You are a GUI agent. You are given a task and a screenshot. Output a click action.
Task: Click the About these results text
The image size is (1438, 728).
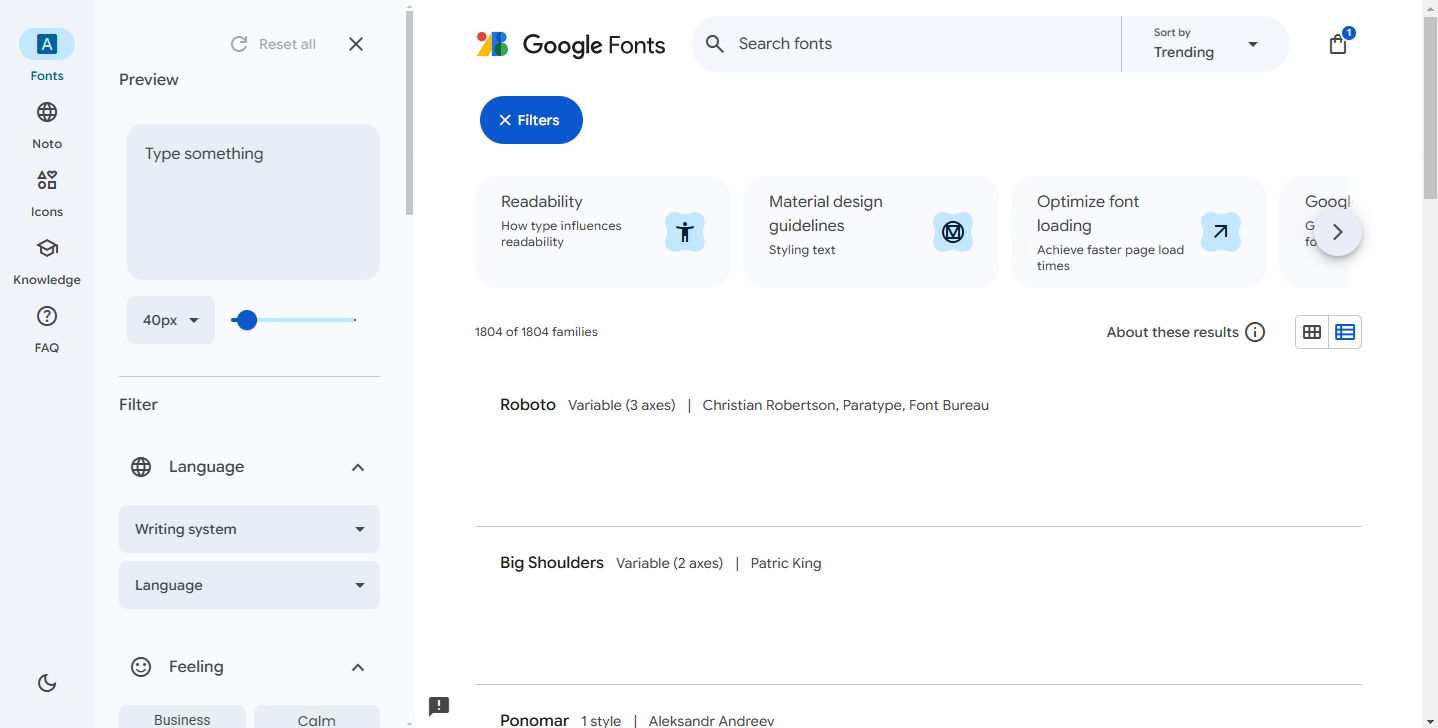[x=1173, y=332]
